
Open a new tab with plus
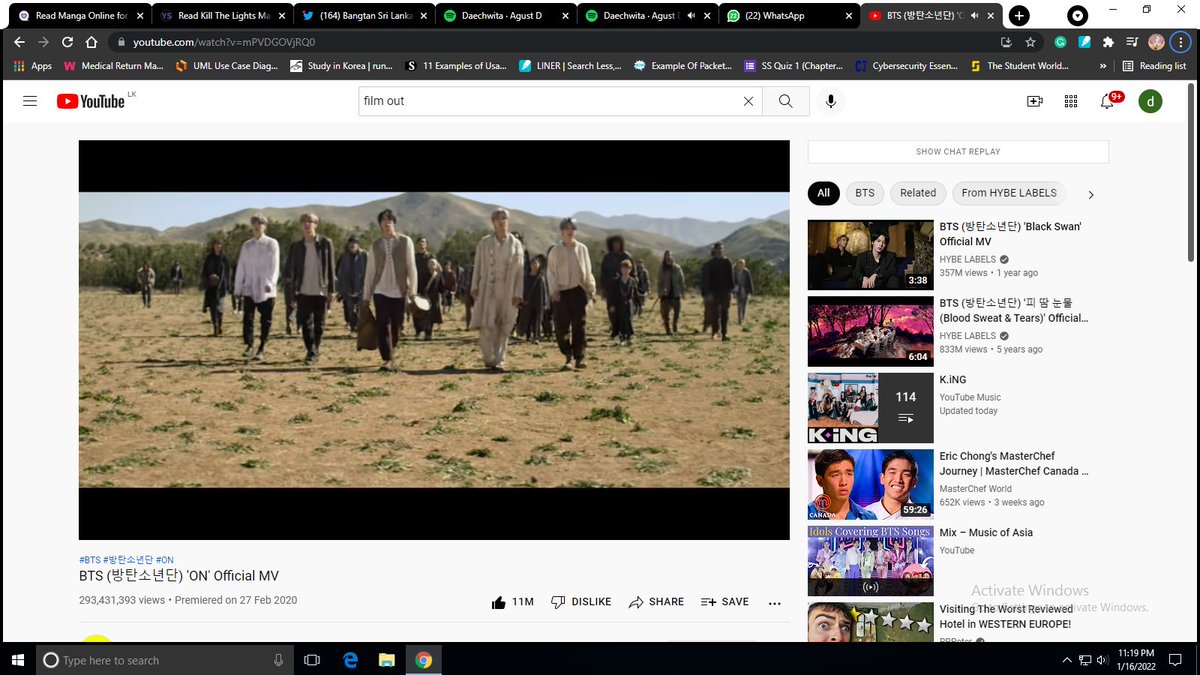[1019, 15]
